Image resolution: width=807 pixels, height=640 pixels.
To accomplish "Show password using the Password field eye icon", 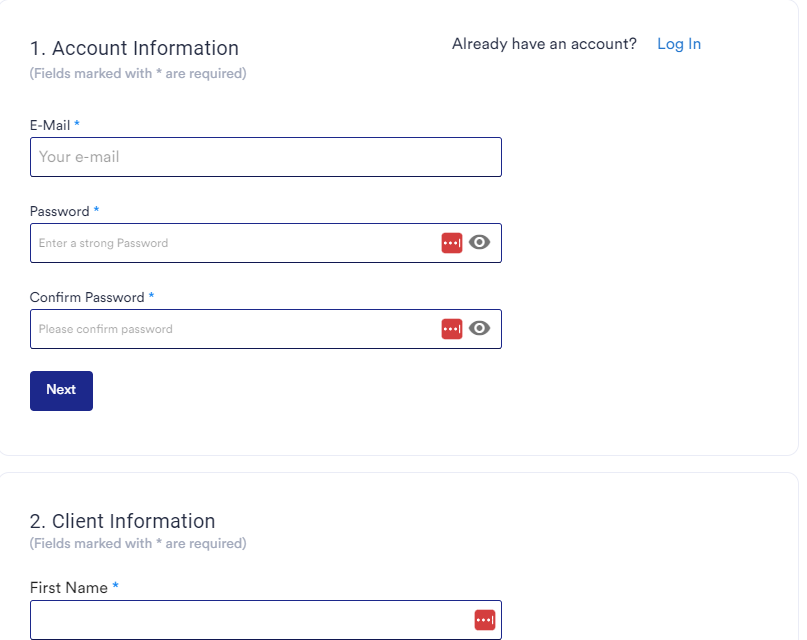I will pyautogui.click(x=479, y=242).
